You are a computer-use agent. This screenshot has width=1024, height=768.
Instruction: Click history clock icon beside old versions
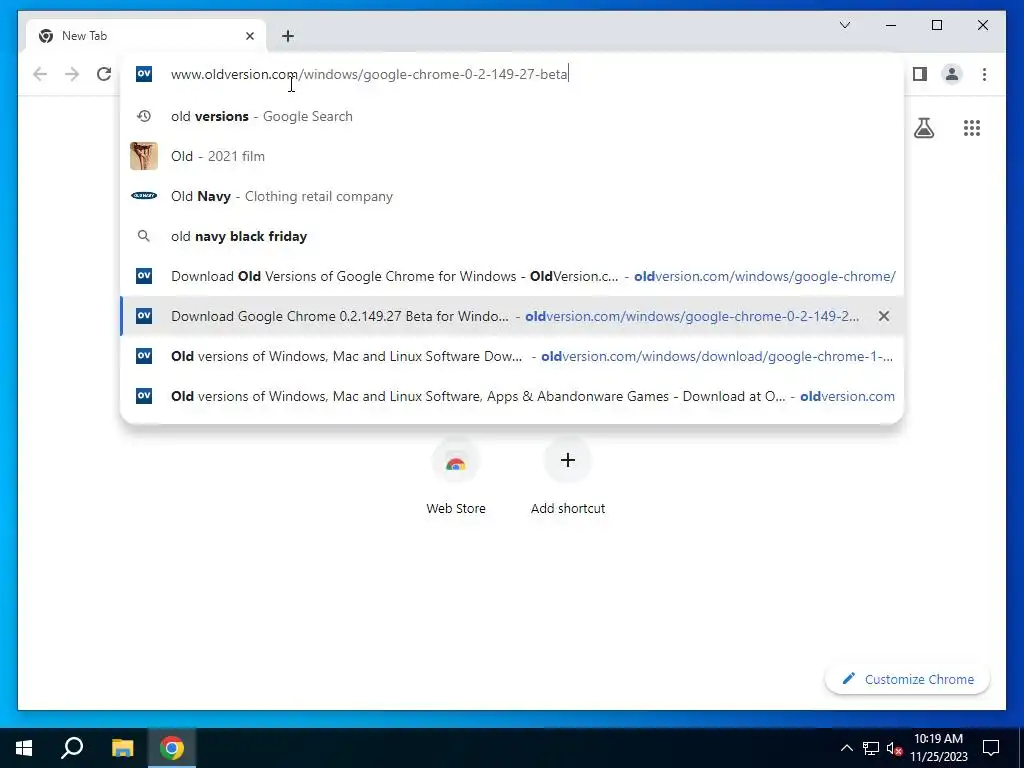coord(144,116)
